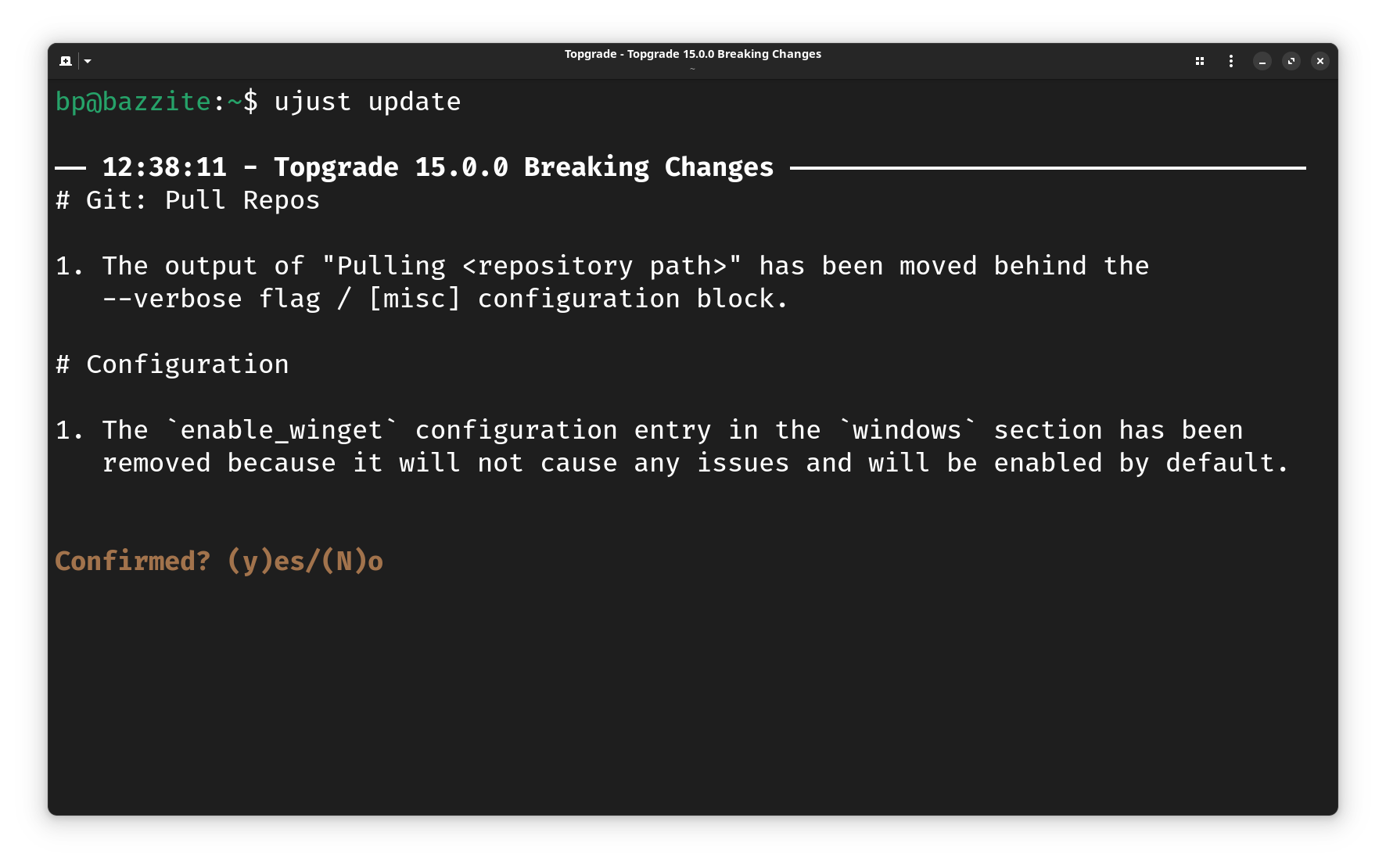Click the '# Configuration' heading line
The image size is (1386, 868).
(172, 364)
